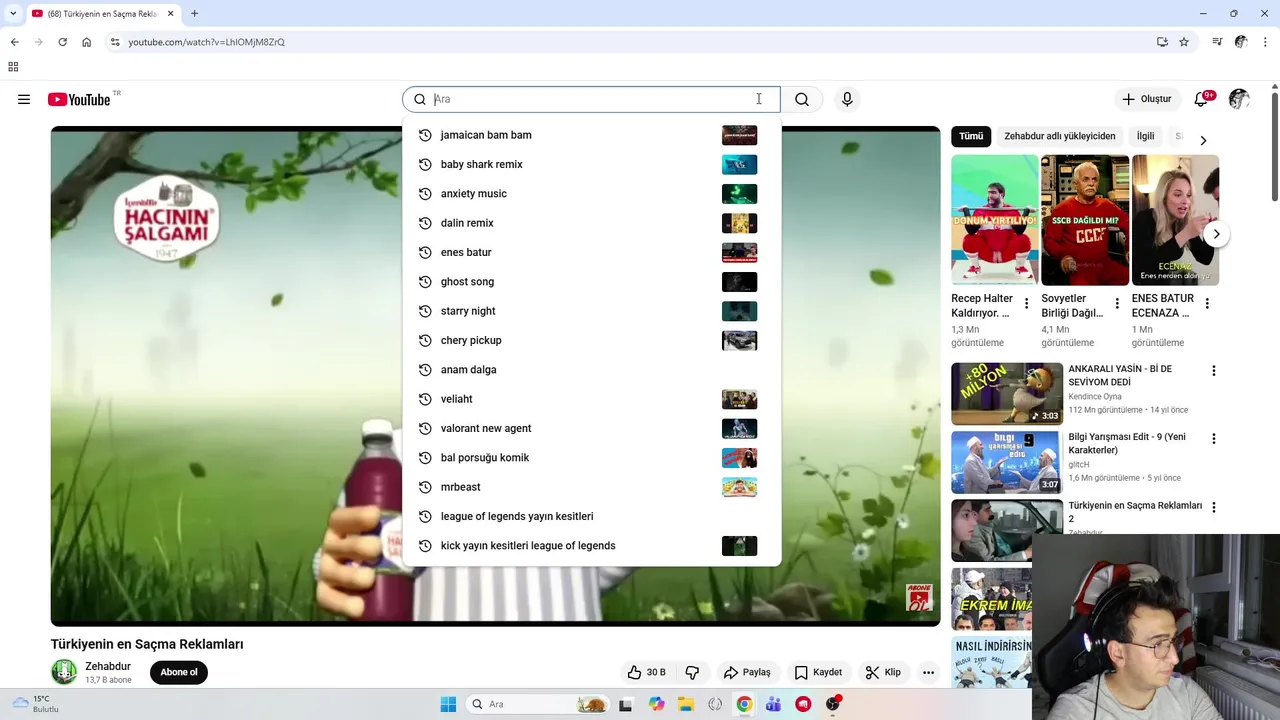Image resolution: width=1280 pixels, height=720 pixels.
Task: Pick 'kick yayın kesitleri league of legends' suggestion
Action: [x=591, y=545]
